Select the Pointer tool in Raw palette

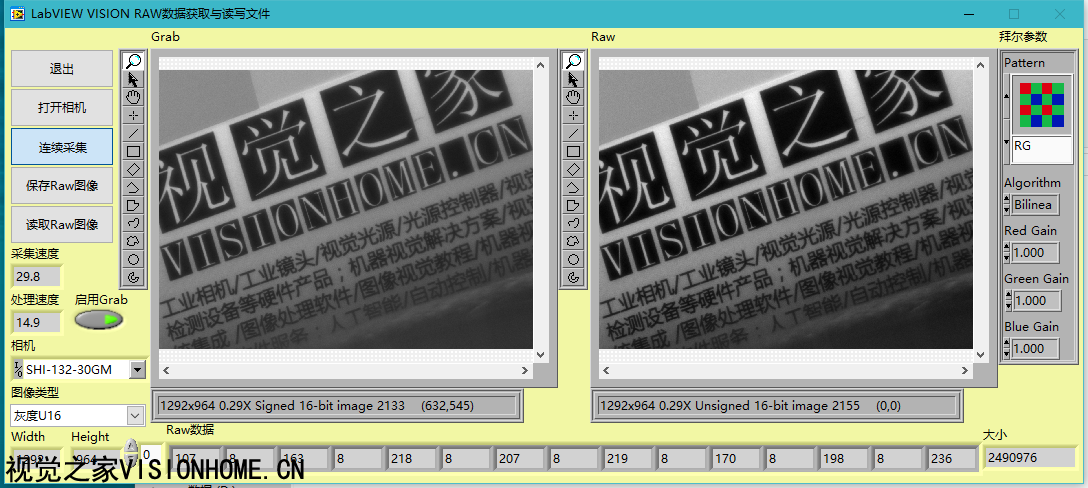pyautogui.click(x=573, y=79)
